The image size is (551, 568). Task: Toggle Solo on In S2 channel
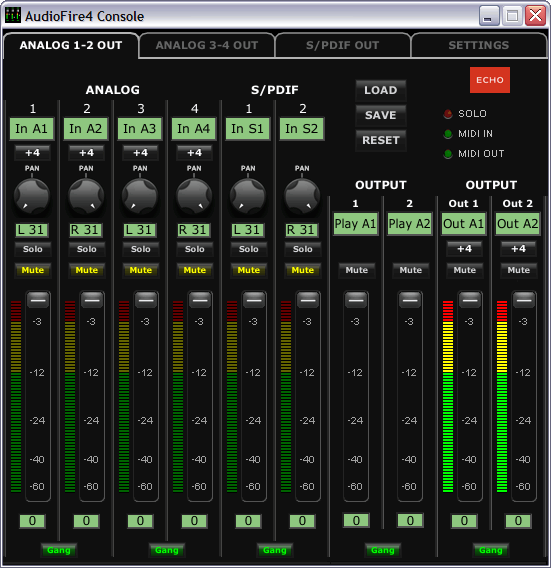coord(302,249)
